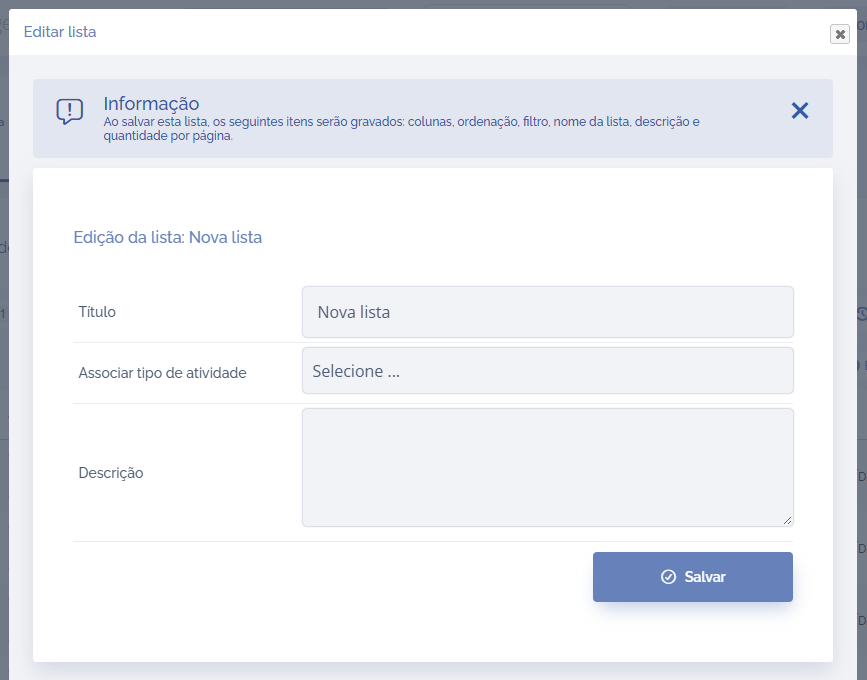Open the Associar tipo de atividade dropdown
This screenshot has height=680, width=867.
[547, 371]
